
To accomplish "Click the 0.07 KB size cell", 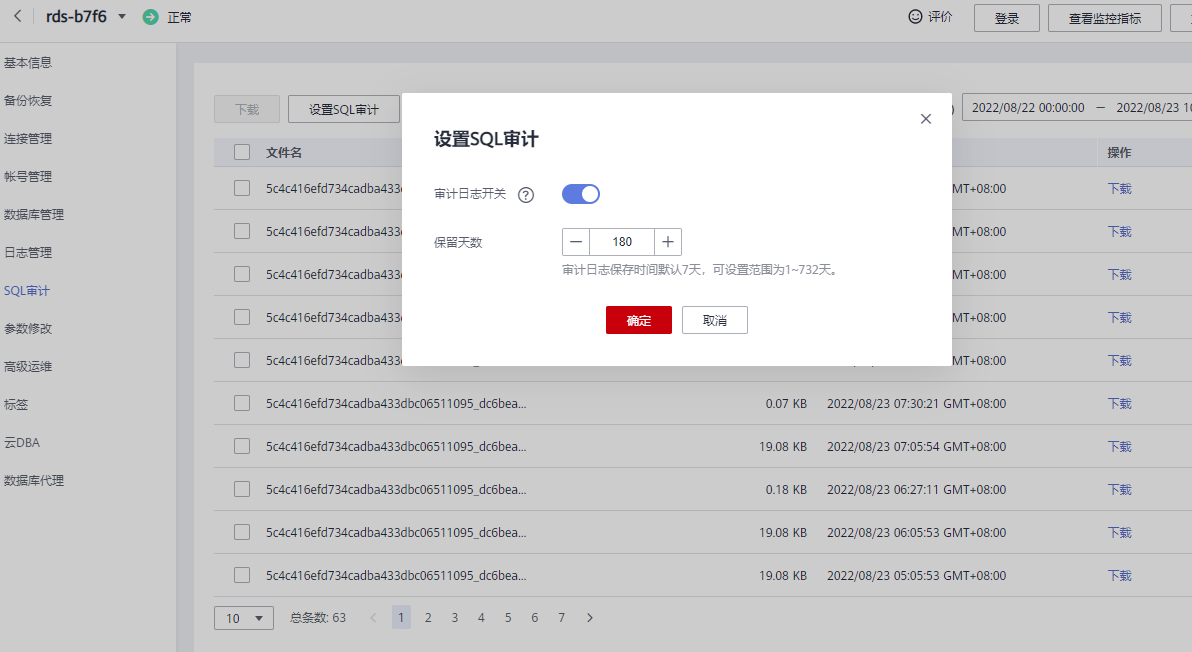I will pyautogui.click(x=786, y=404).
